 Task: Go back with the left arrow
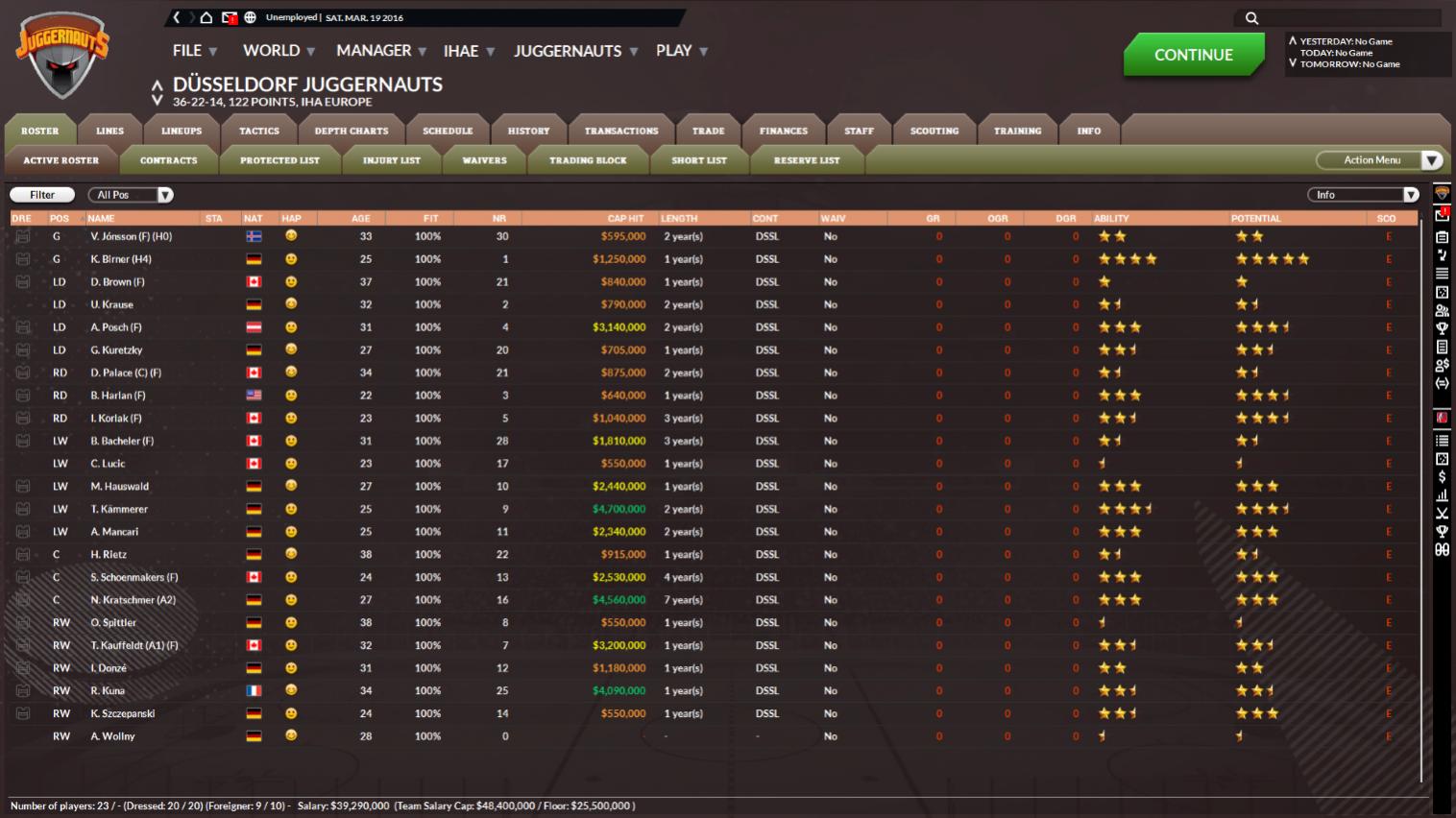(177, 17)
